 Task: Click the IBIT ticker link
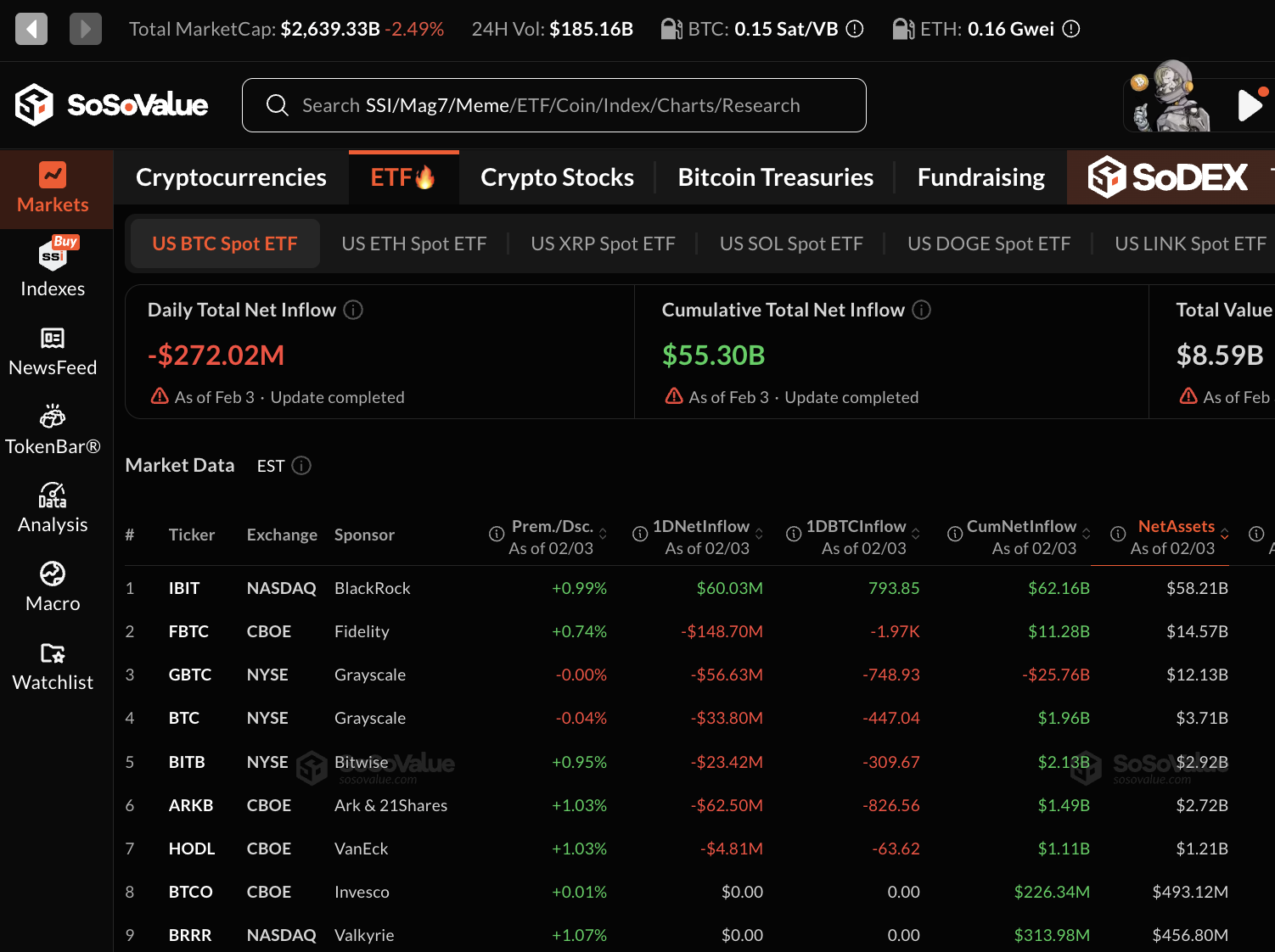coord(184,587)
